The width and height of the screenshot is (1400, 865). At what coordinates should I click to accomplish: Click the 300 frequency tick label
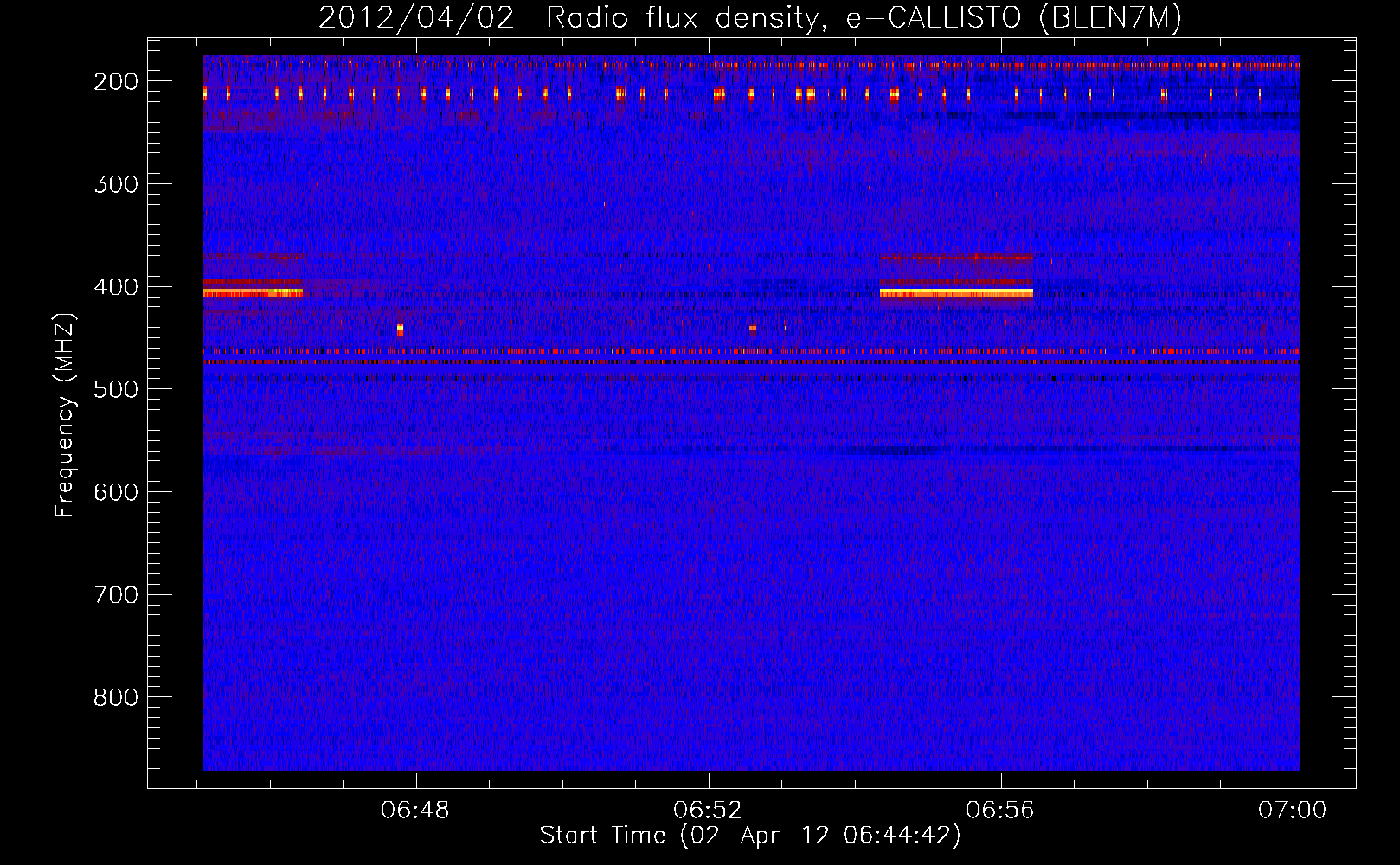116,184
